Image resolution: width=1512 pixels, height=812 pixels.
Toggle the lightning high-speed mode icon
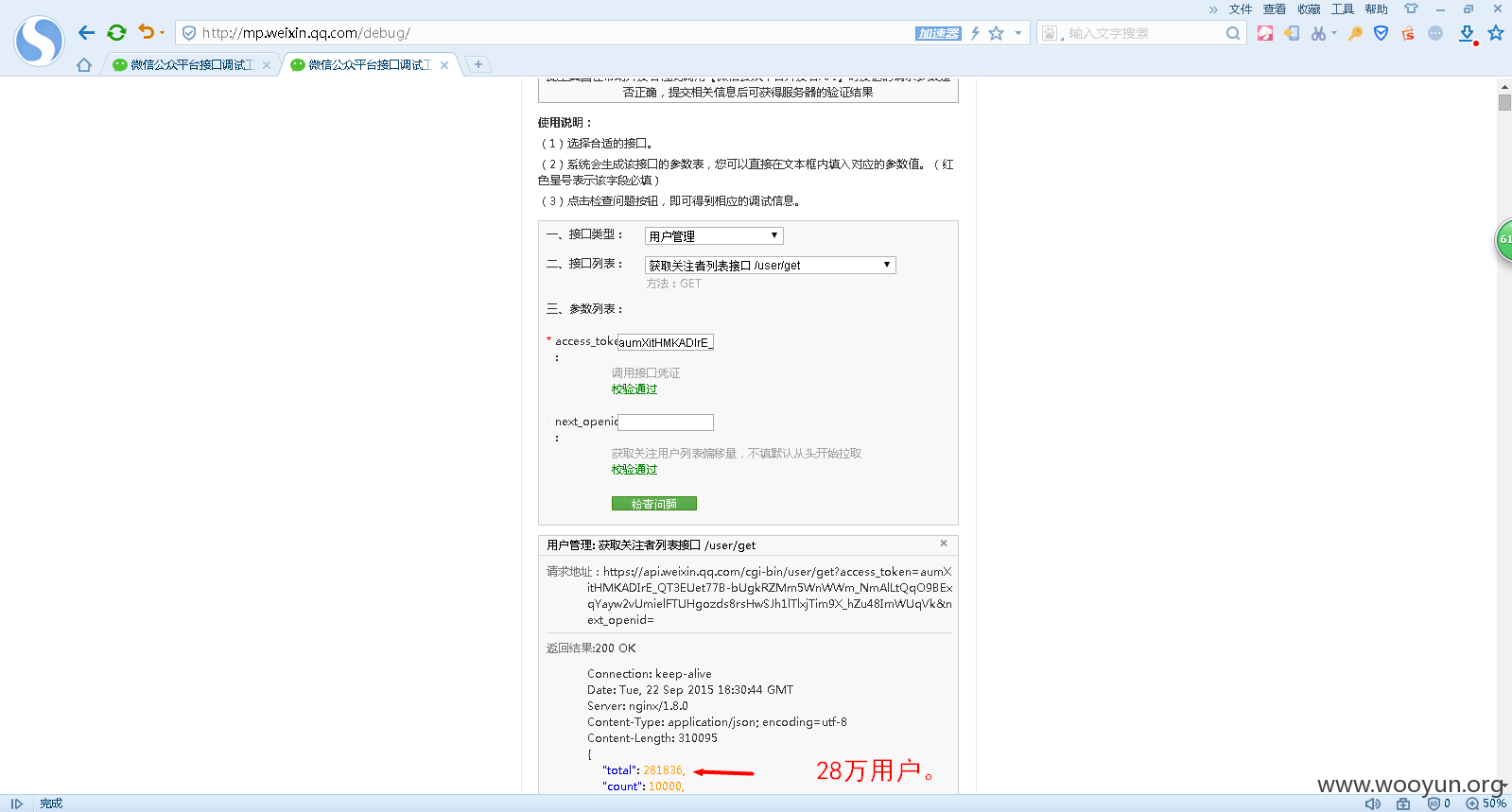click(x=975, y=33)
